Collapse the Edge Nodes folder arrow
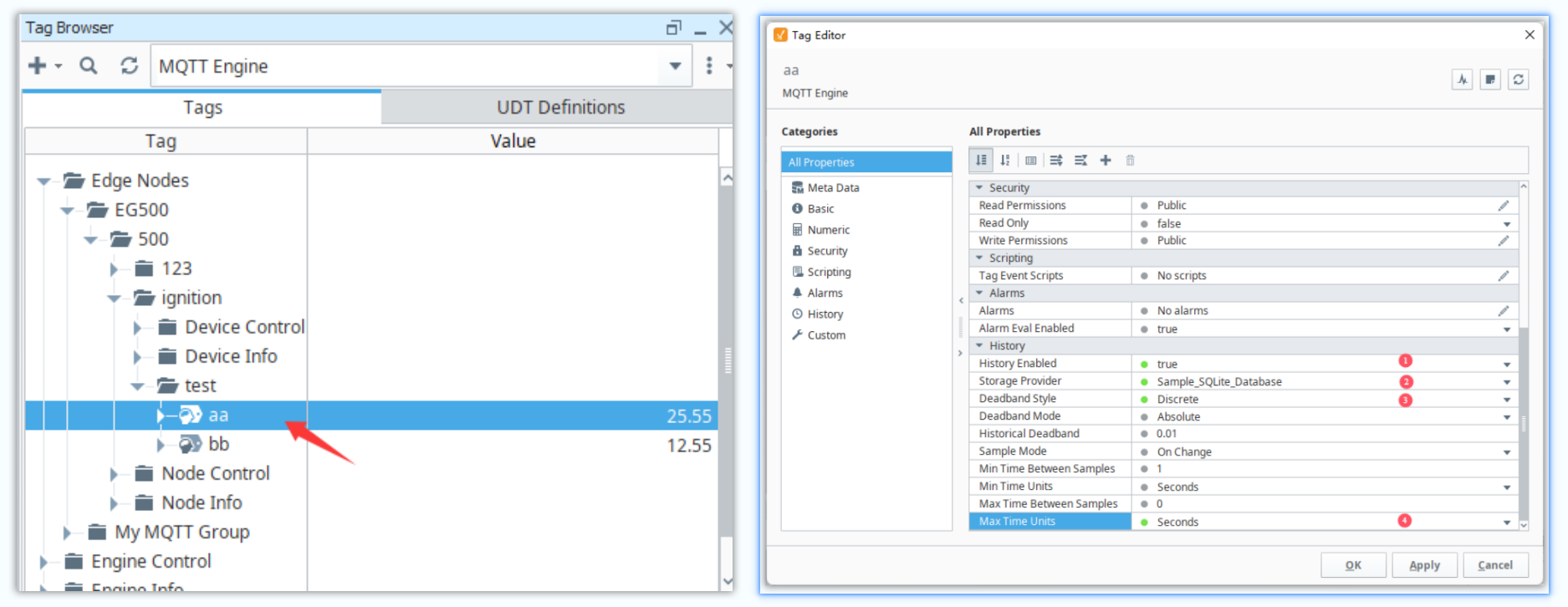Screen dimensions: 1568x607 coord(43,181)
